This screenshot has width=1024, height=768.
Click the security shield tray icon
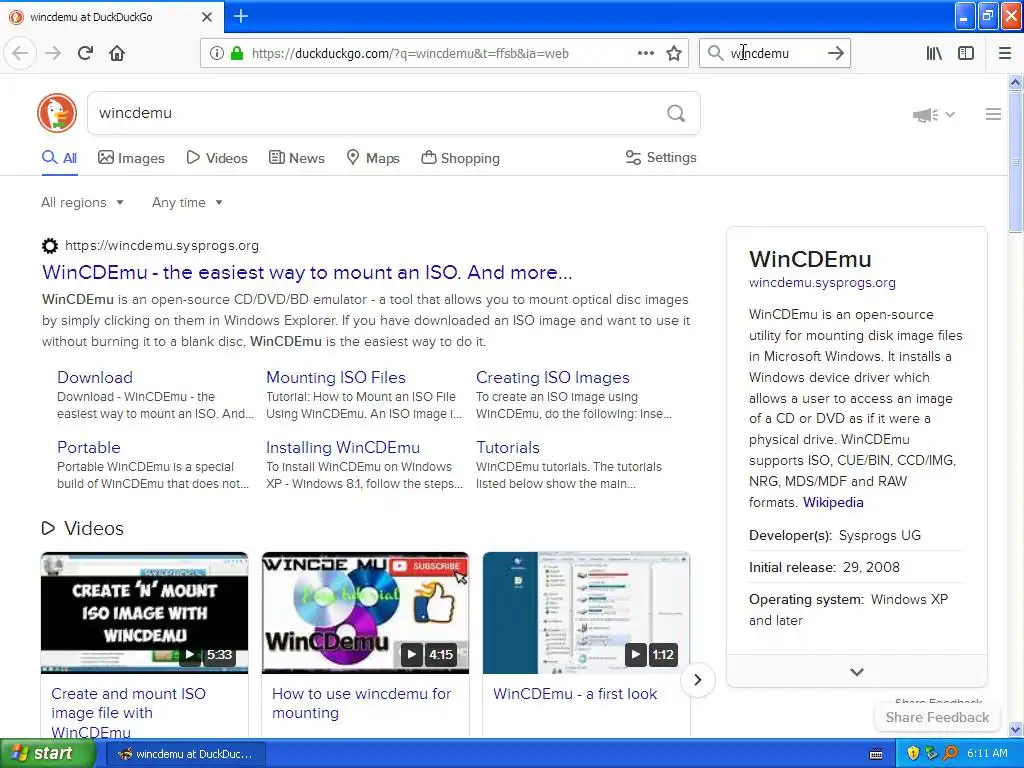[913, 754]
